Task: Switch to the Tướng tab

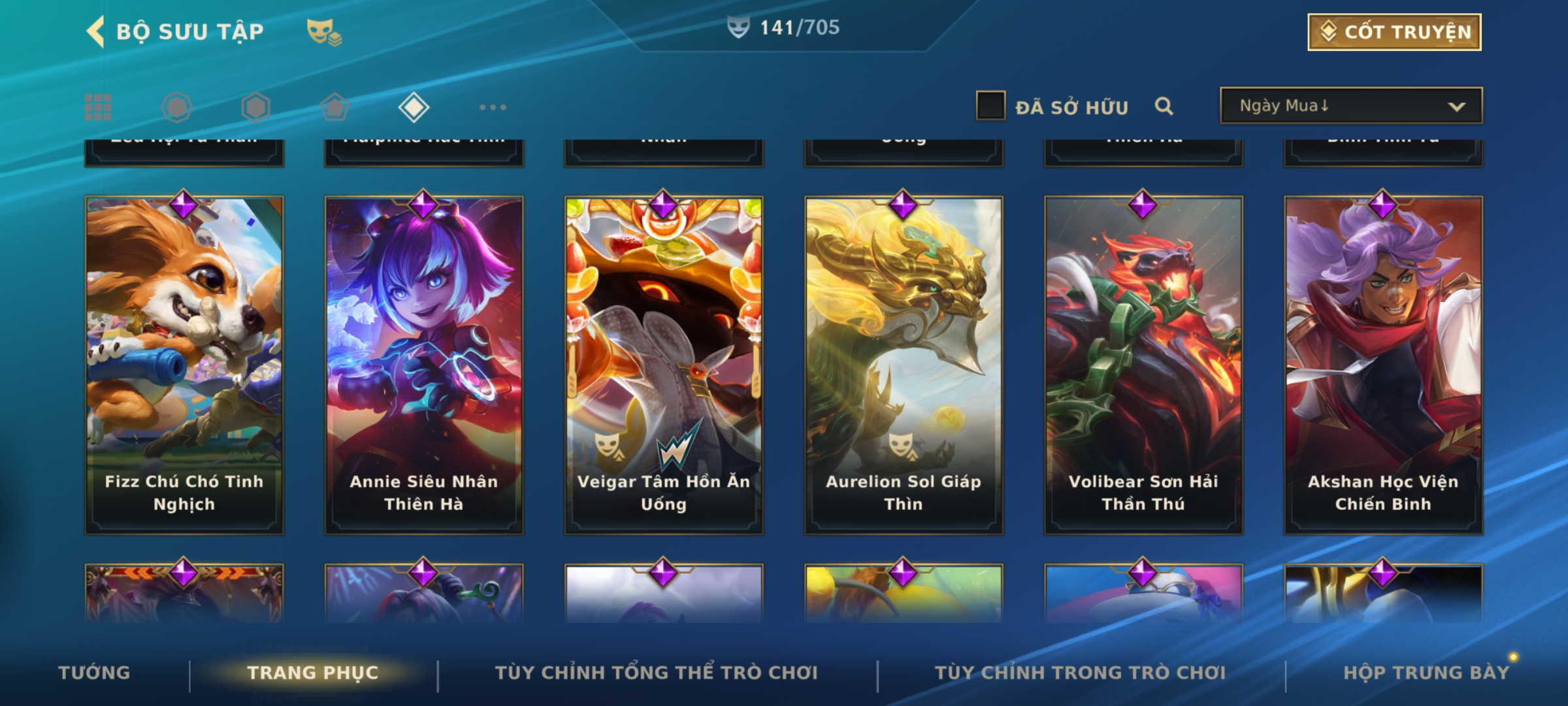Action: (94, 673)
